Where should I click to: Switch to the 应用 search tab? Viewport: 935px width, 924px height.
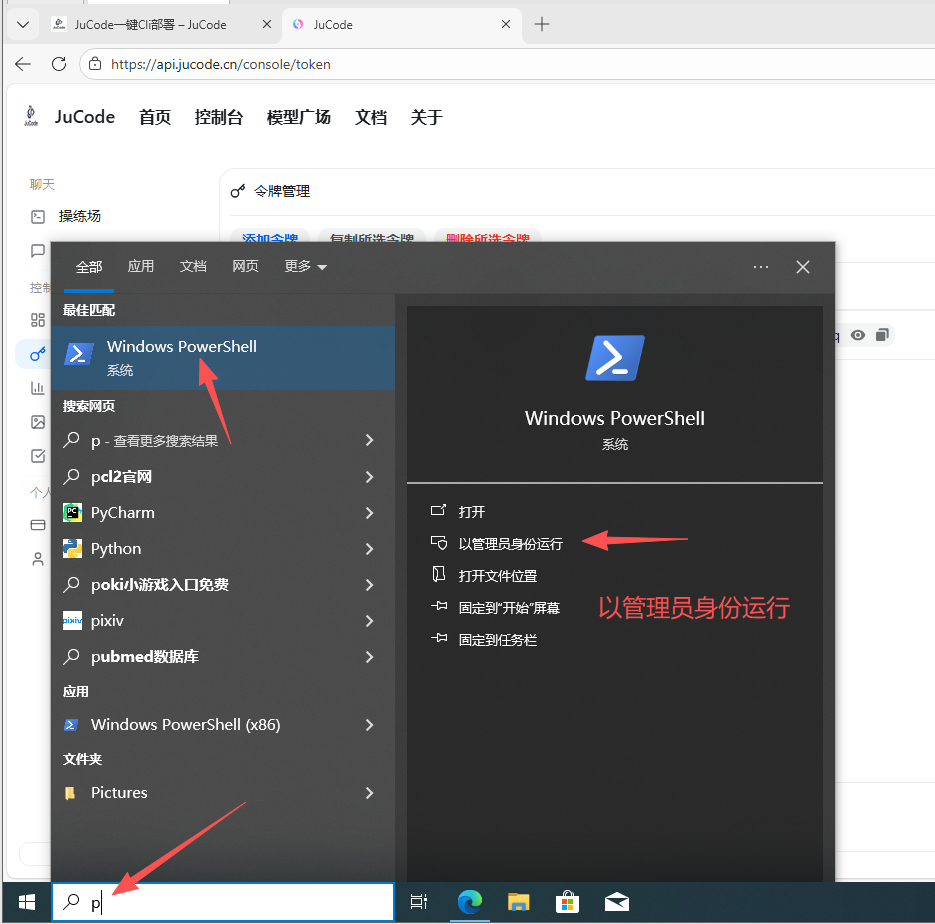click(141, 266)
